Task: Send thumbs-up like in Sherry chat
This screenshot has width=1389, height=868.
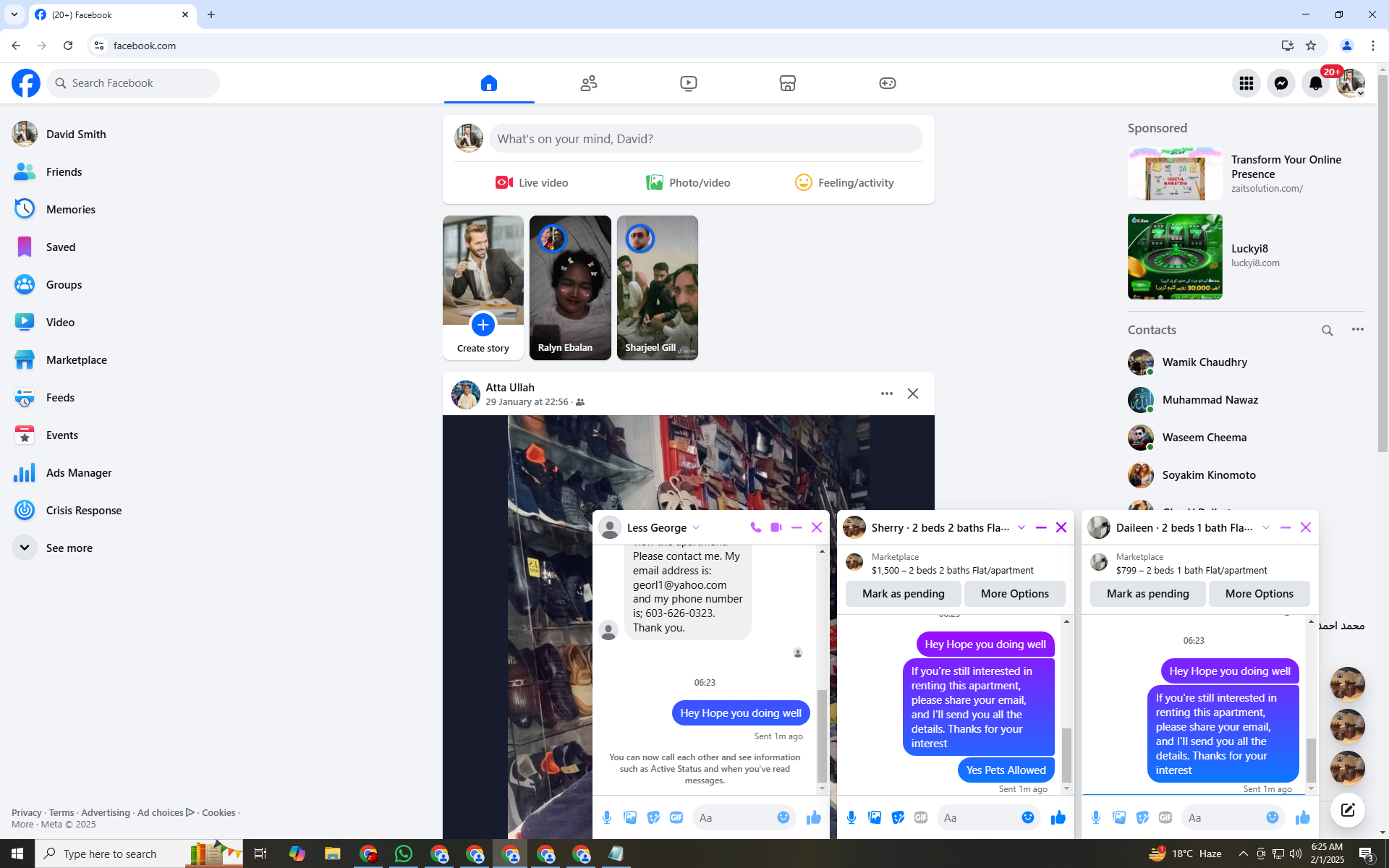Action: click(x=1058, y=817)
